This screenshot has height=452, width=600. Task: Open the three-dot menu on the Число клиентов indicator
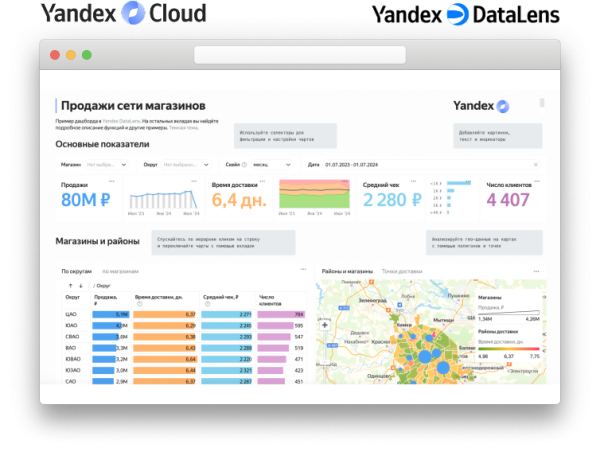pyautogui.click(x=537, y=181)
